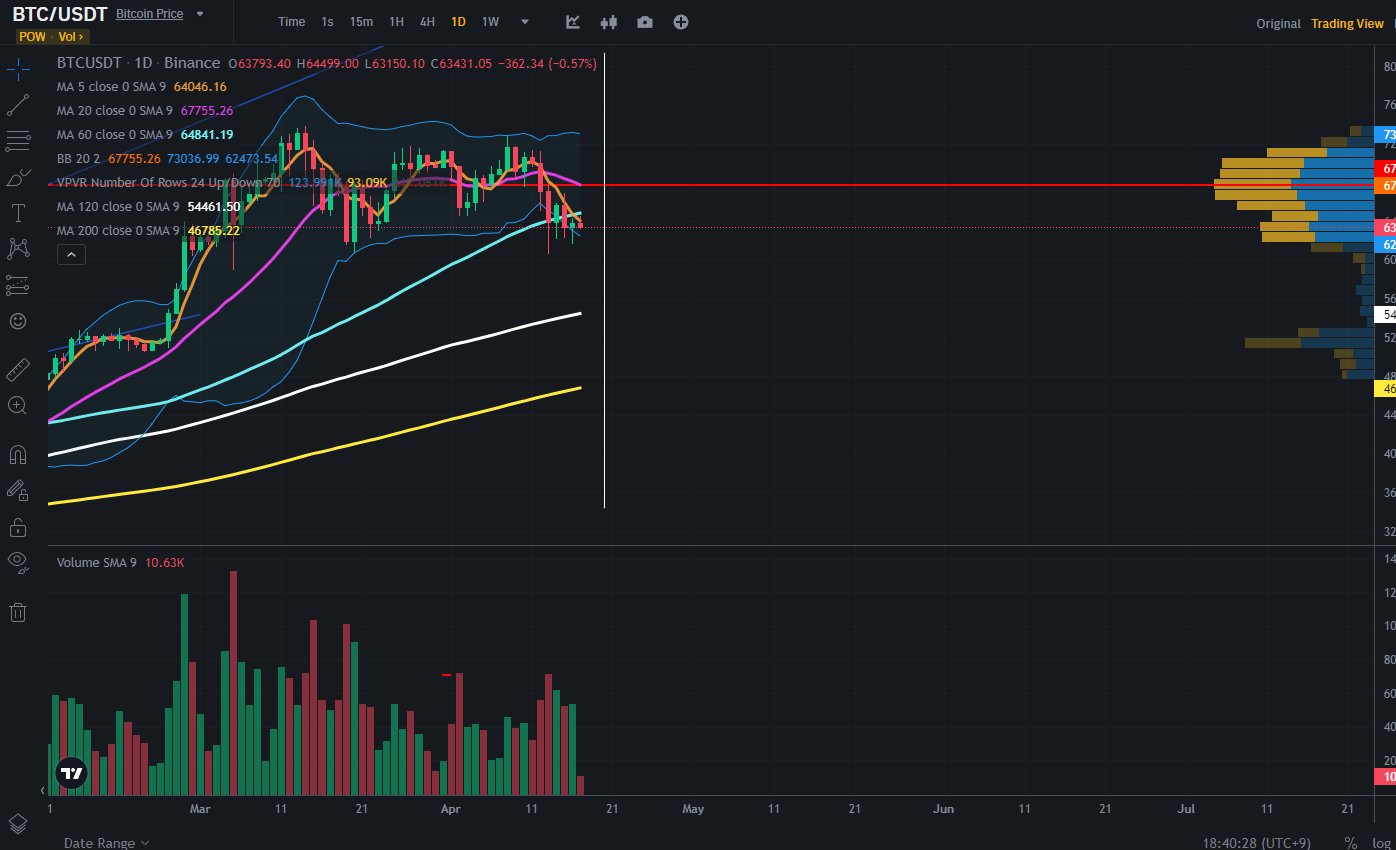Activate the zoom in tool
The height and width of the screenshot is (850, 1396).
click(x=18, y=406)
